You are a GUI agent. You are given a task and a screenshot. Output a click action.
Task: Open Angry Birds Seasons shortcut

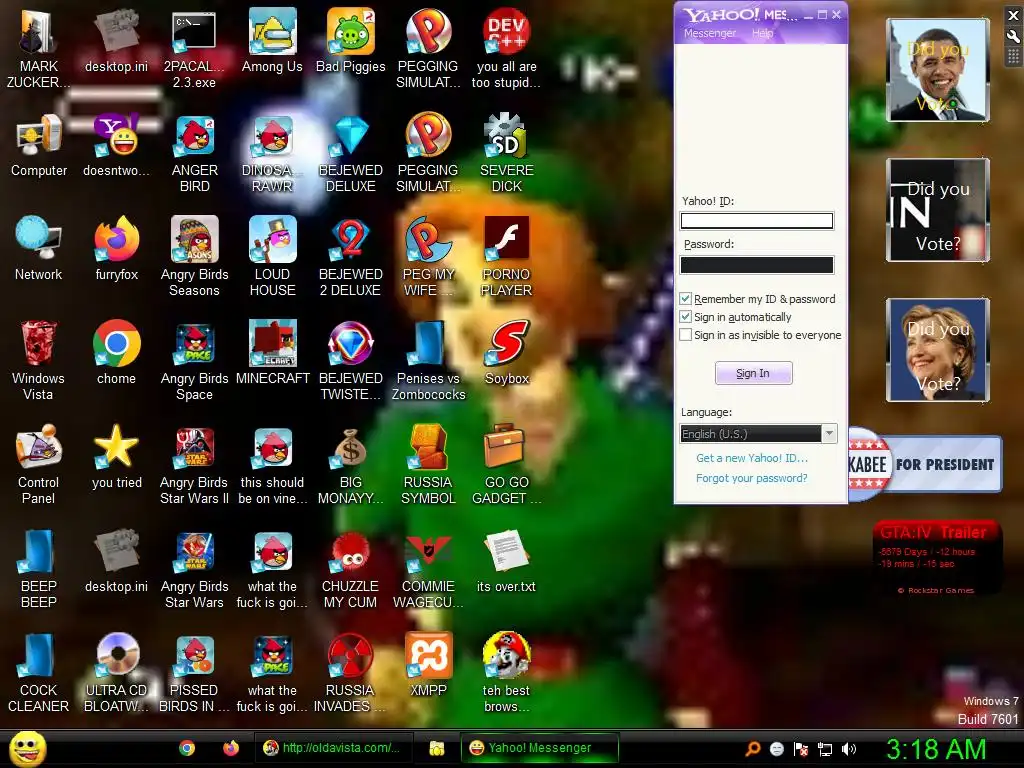pos(195,257)
